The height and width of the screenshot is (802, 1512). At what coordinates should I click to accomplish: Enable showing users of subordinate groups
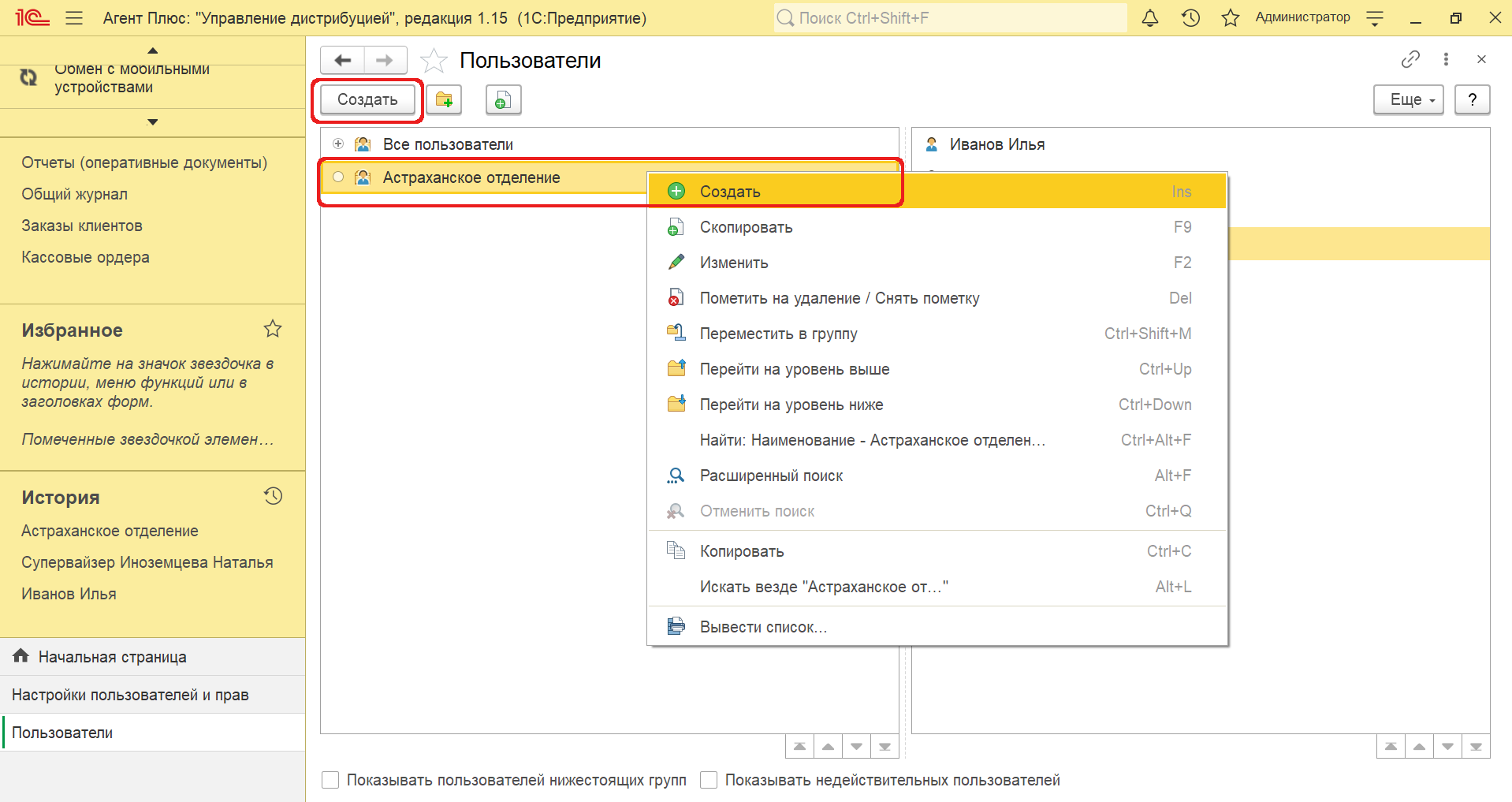coord(331,780)
